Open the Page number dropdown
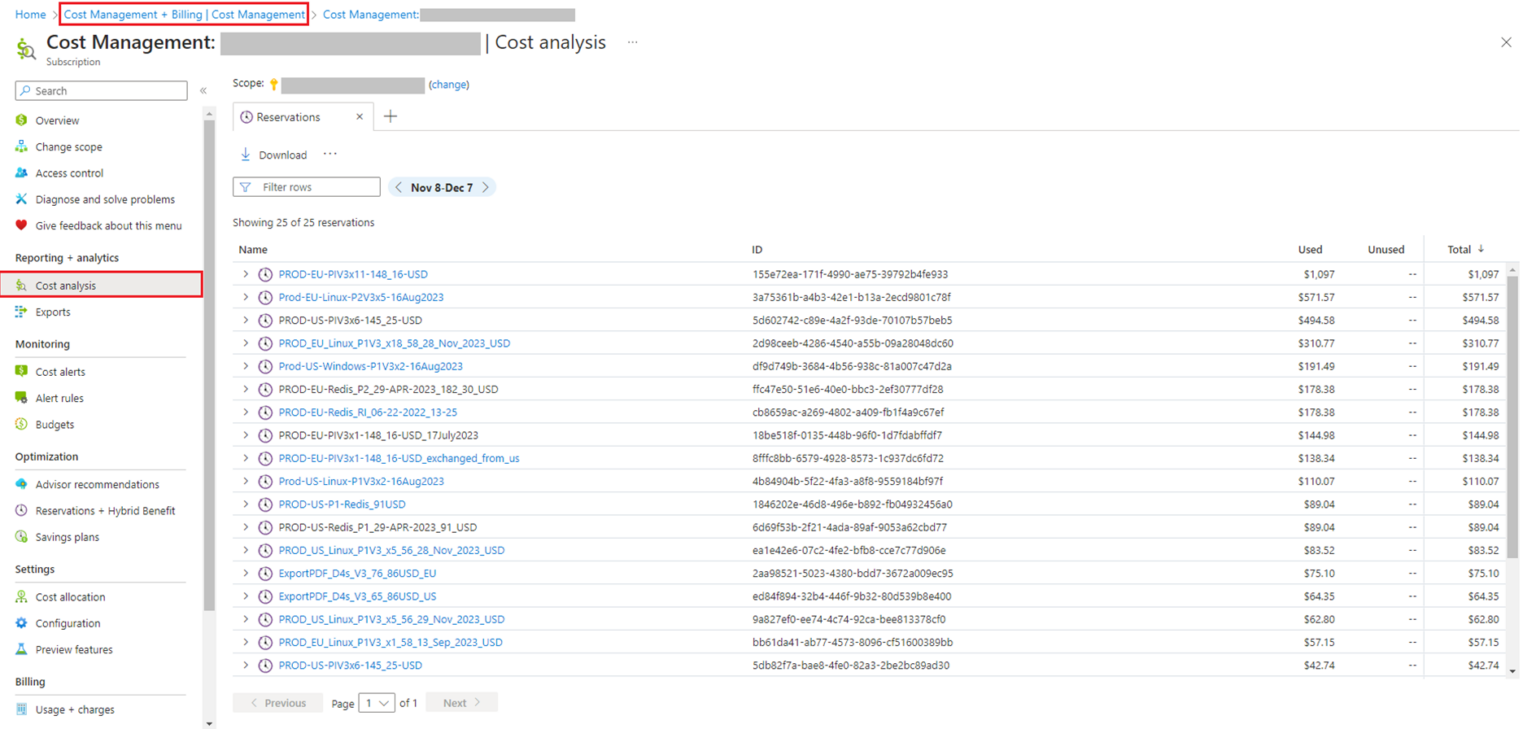 click(x=378, y=702)
